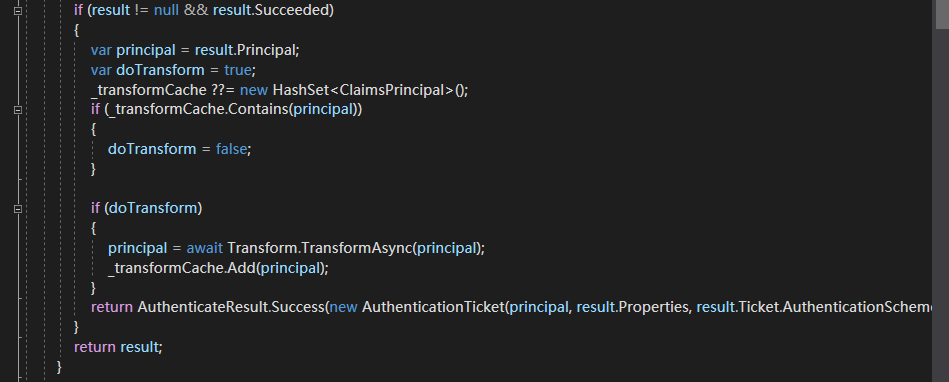Collapse the 'if (doTransform)' code block
This screenshot has width=949, height=382.
pos(18,209)
